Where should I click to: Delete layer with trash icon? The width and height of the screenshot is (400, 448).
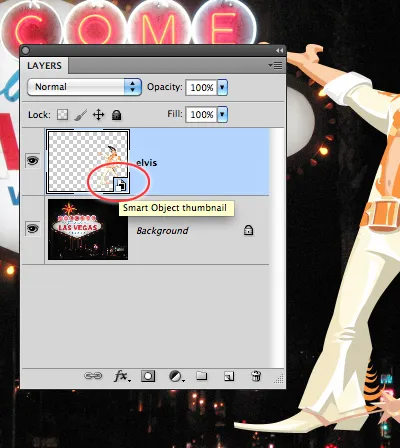[256, 376]
